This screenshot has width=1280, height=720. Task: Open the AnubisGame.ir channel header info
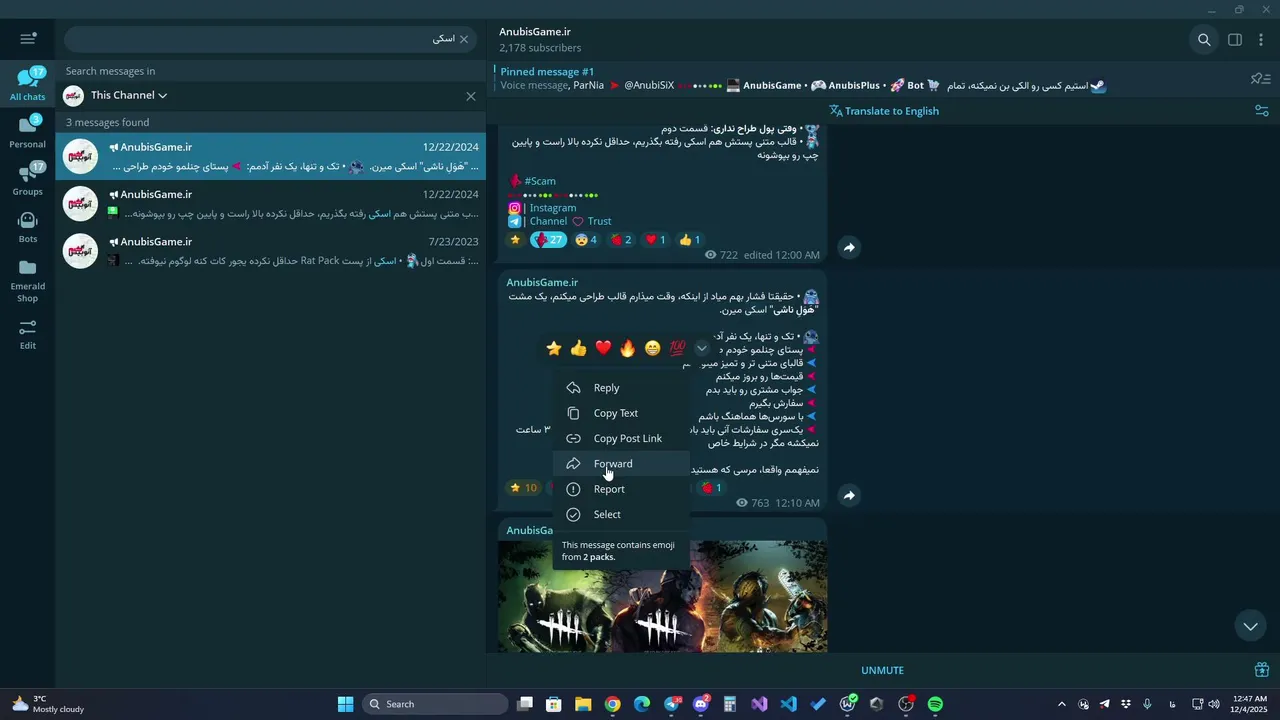click(x=540, y=39)
